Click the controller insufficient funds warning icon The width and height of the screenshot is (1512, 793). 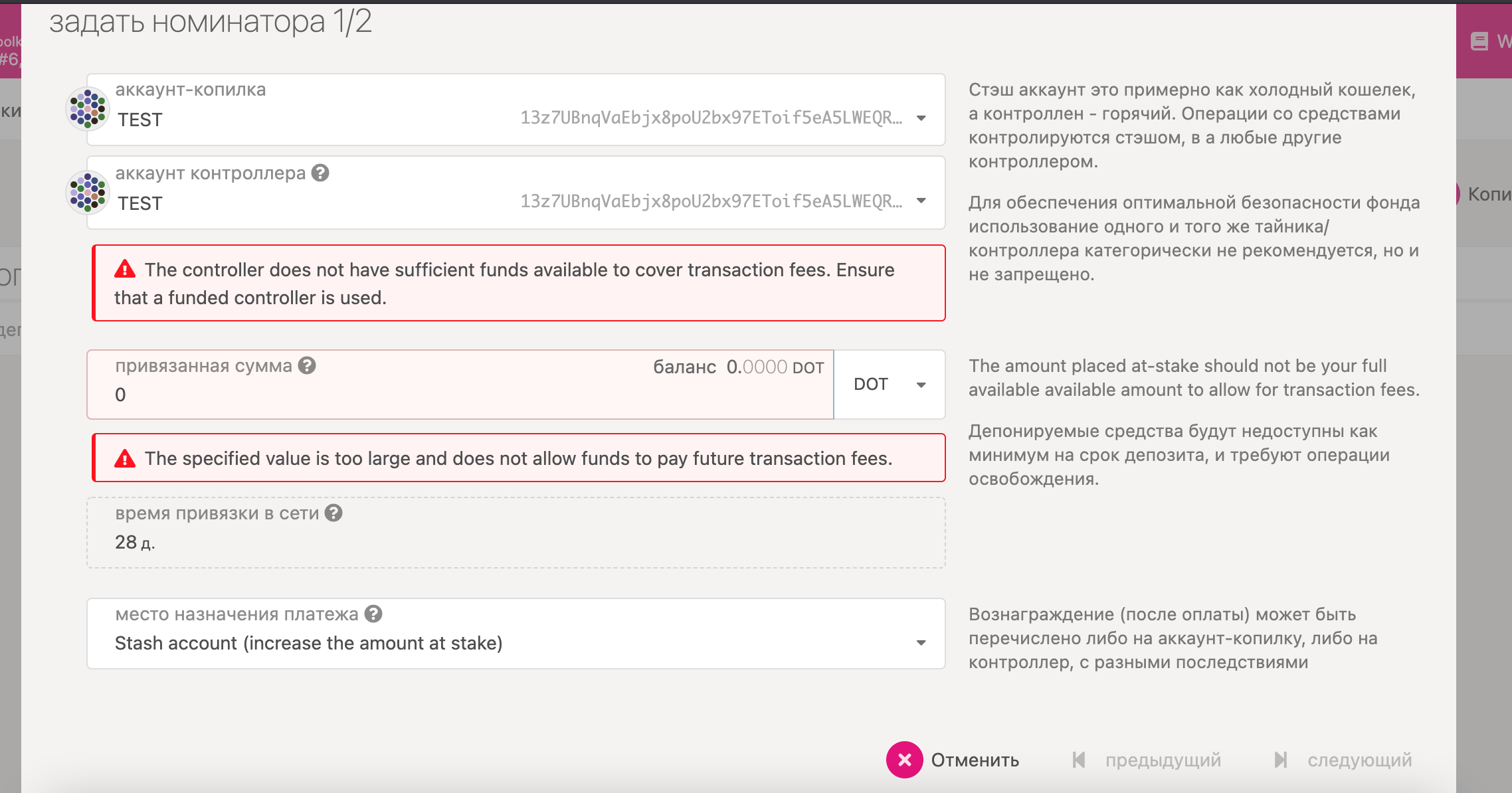125,270
